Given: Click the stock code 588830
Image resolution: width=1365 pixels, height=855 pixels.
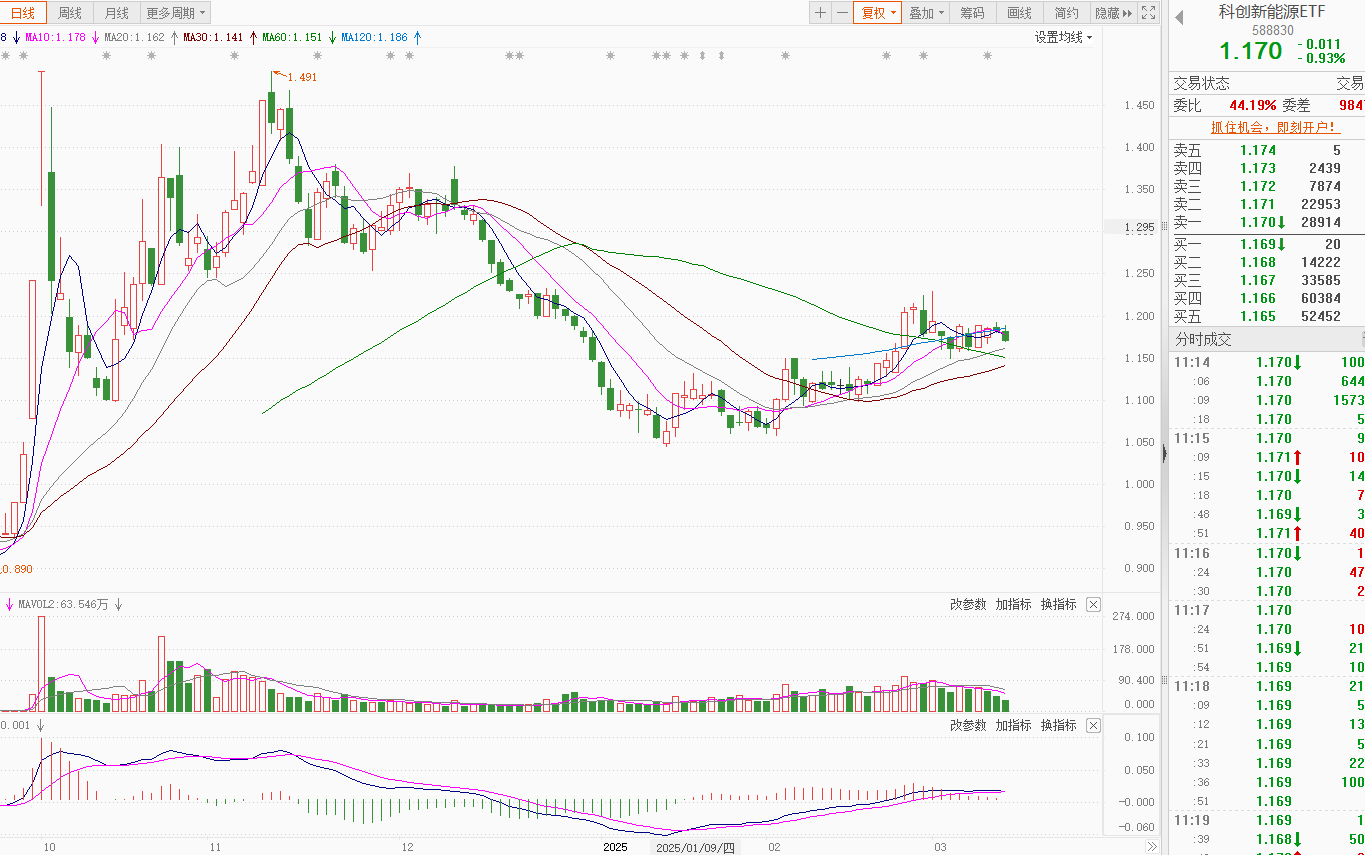Looking at the screenshot, I should pyautogui.click(x=1273, y=31).
